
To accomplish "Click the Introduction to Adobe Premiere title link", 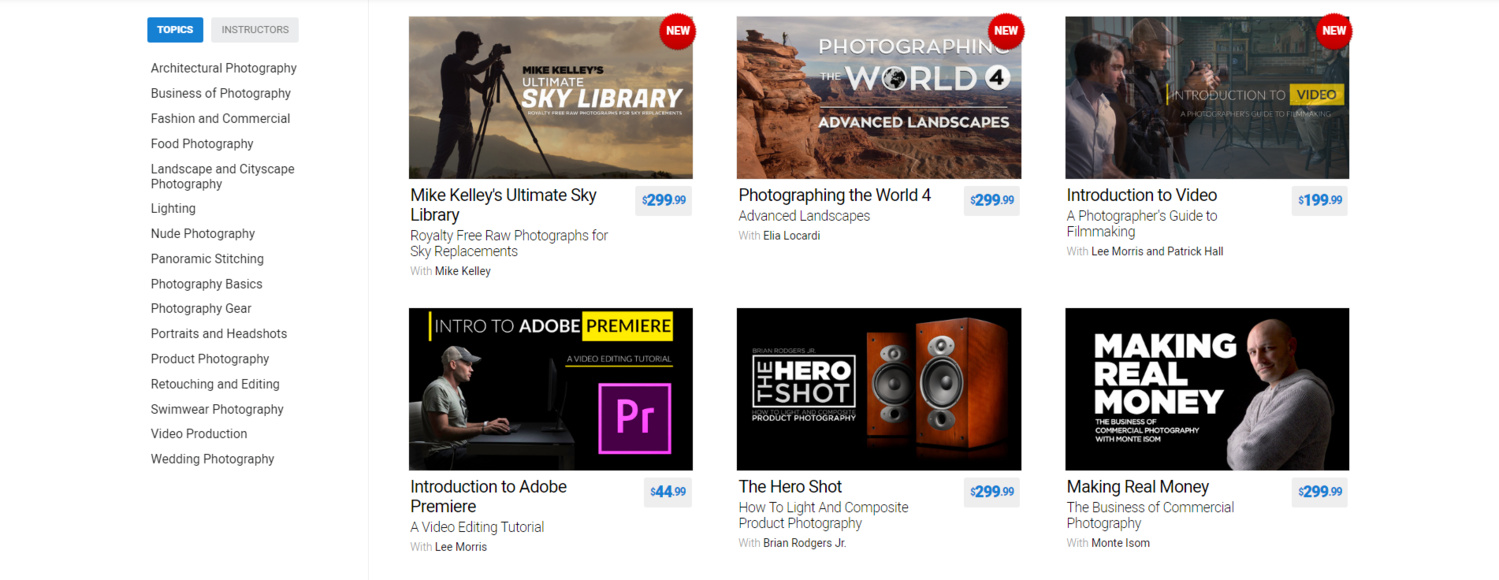I will (488, 497).
